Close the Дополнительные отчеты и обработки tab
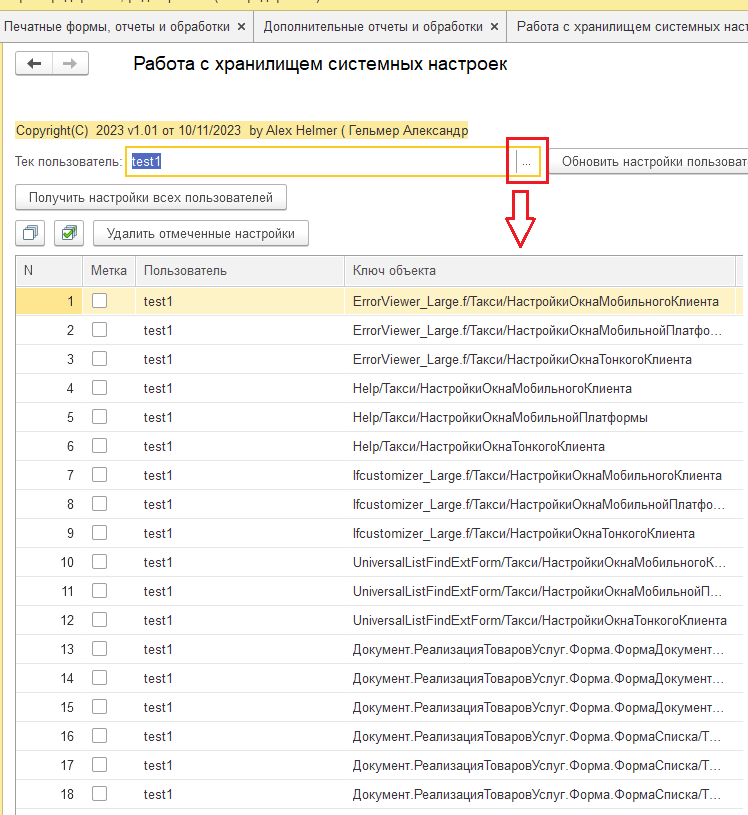This screenshot has height=815, width=748. pyautogui.click(x=494, y=27)
